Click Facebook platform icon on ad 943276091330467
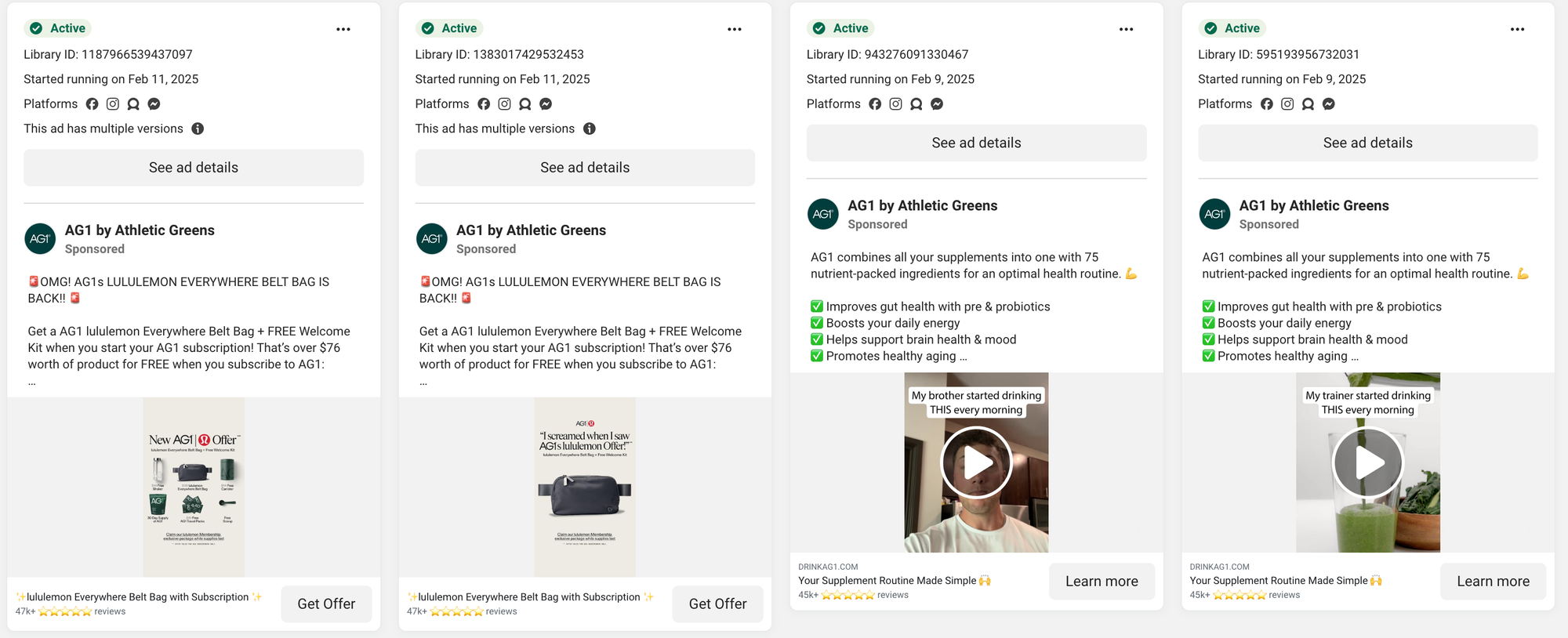This screenshot has width=1568, height=638. [x=875, y=103]
